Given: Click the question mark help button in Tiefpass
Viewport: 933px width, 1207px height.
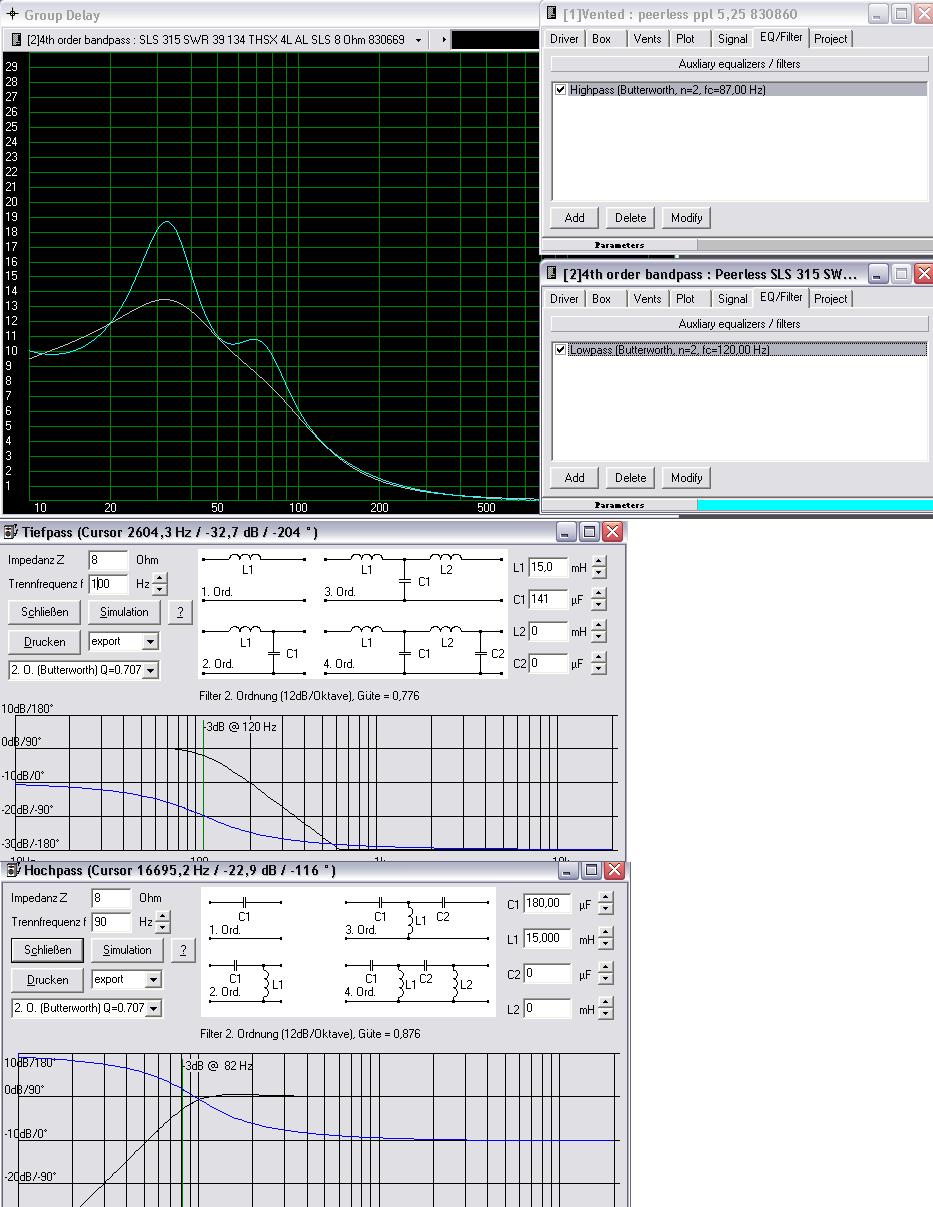Looking at the screenshot, I should click(179, 612).
